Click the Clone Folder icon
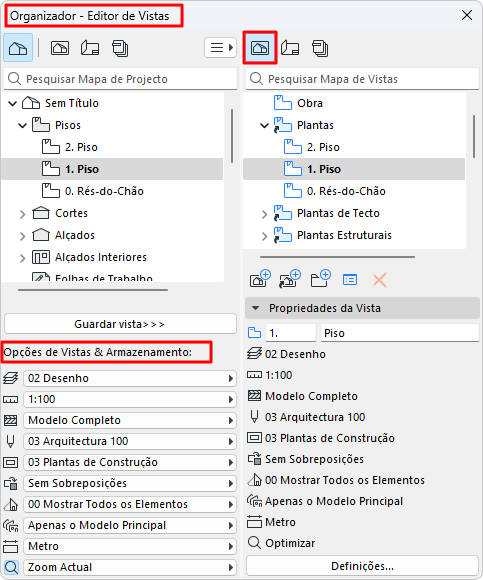The width and height of the screenshot is (483, 580). pyautogui.click(x=290, y=279)
